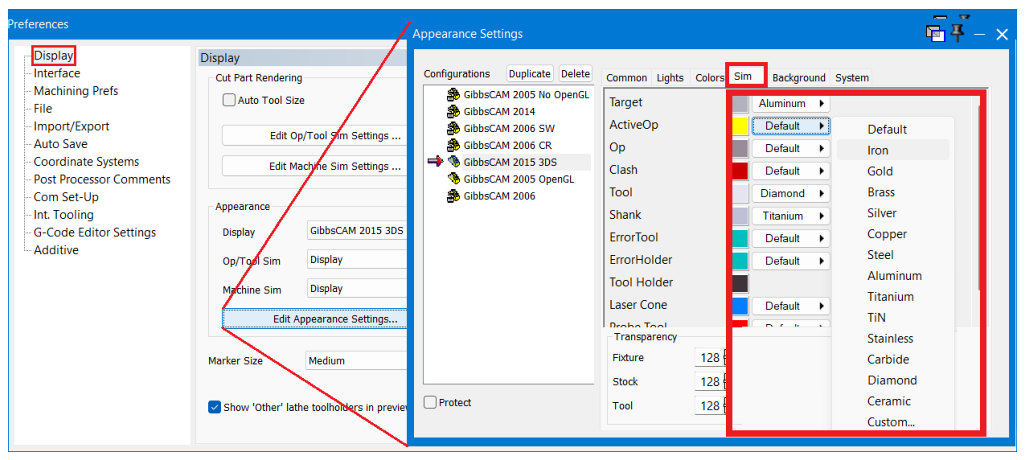Viewport: 1025px width, 460px height.
Task: Switch to the Background tab
Action: point(799,78)
